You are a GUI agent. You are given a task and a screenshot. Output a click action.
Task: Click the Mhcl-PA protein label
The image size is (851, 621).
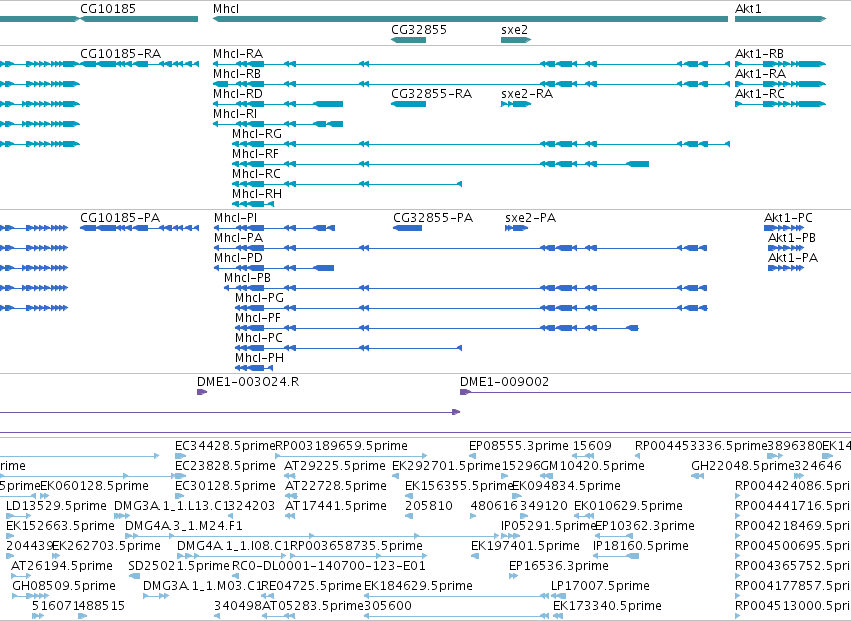tap(238, 238)
